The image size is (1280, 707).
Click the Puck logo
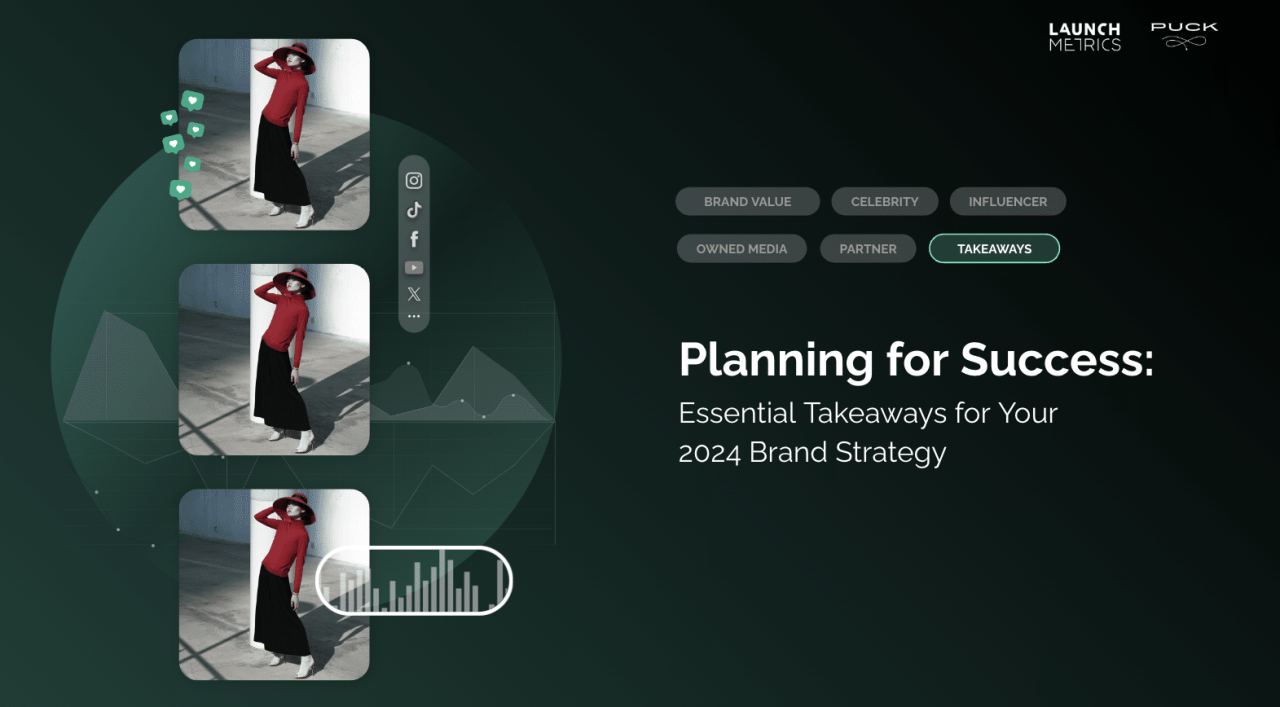(1184, 35)
